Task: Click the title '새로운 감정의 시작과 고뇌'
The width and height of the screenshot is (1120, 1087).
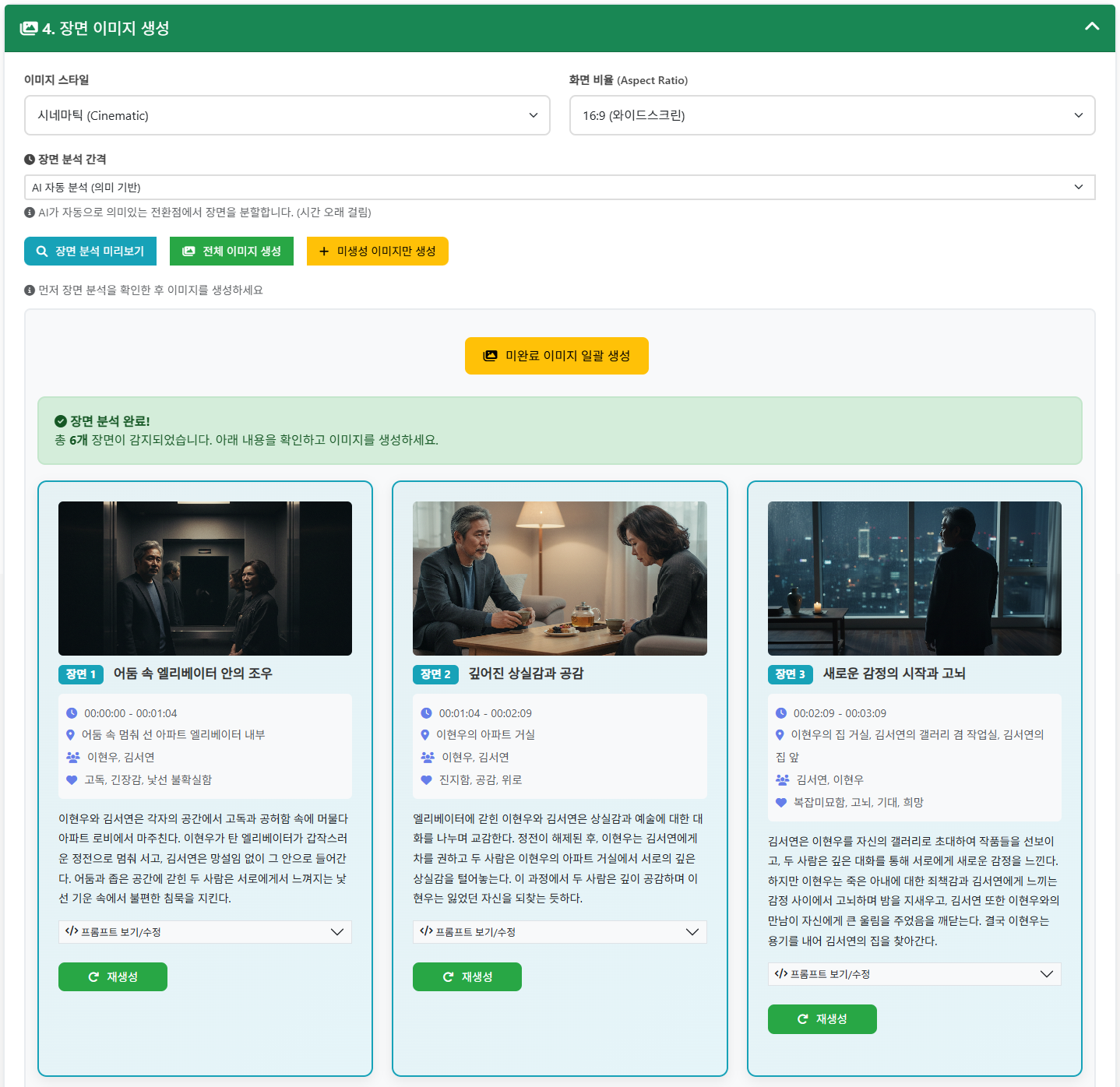Action: (894, 674)
